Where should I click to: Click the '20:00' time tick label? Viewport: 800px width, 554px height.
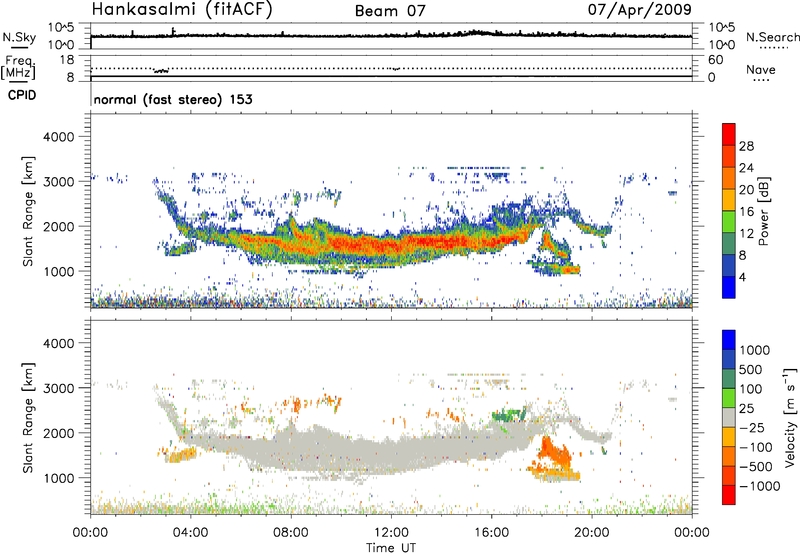pos(591,533)
